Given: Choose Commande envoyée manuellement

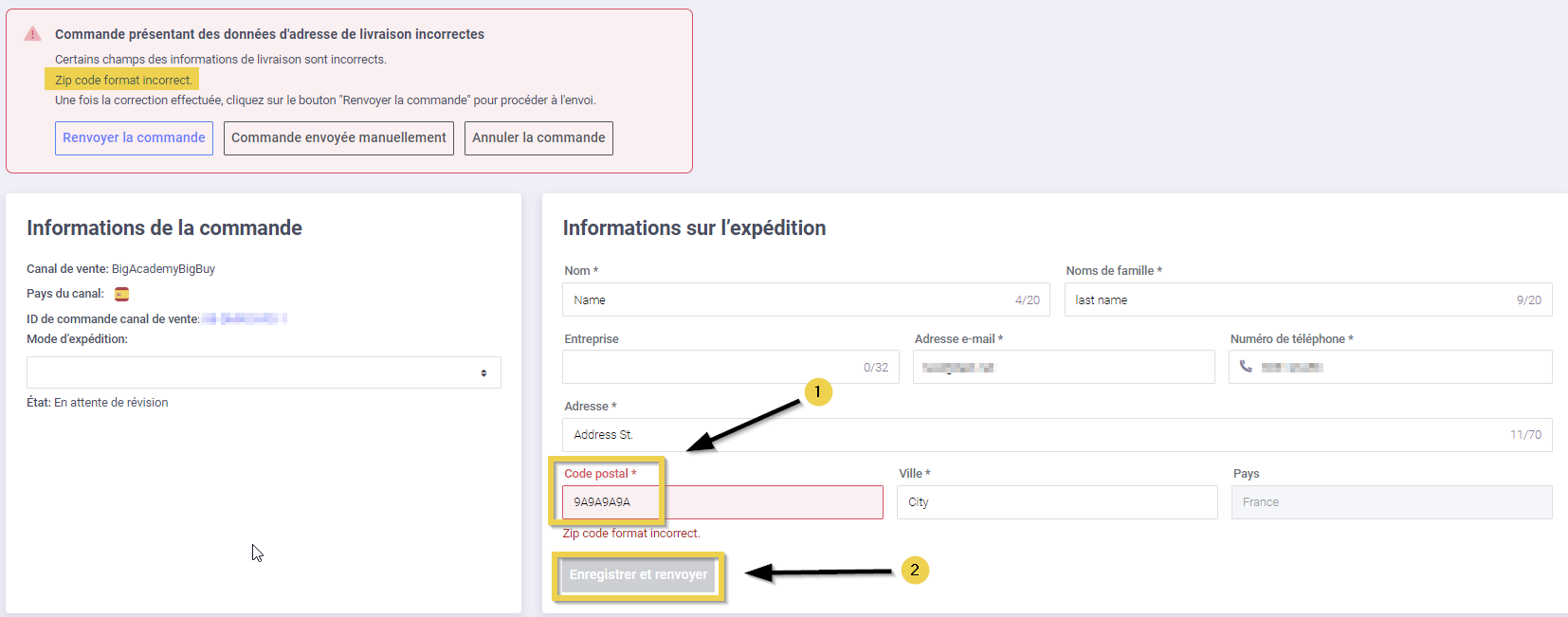Looking at the screenshot, I should (338, 138).
